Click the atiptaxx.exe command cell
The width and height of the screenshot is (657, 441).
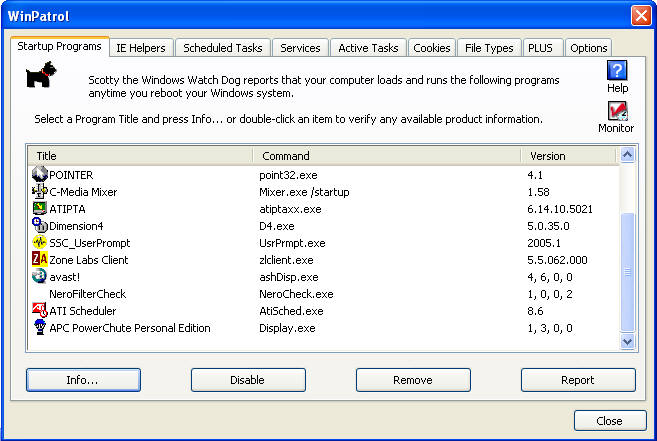click(290, 209)
